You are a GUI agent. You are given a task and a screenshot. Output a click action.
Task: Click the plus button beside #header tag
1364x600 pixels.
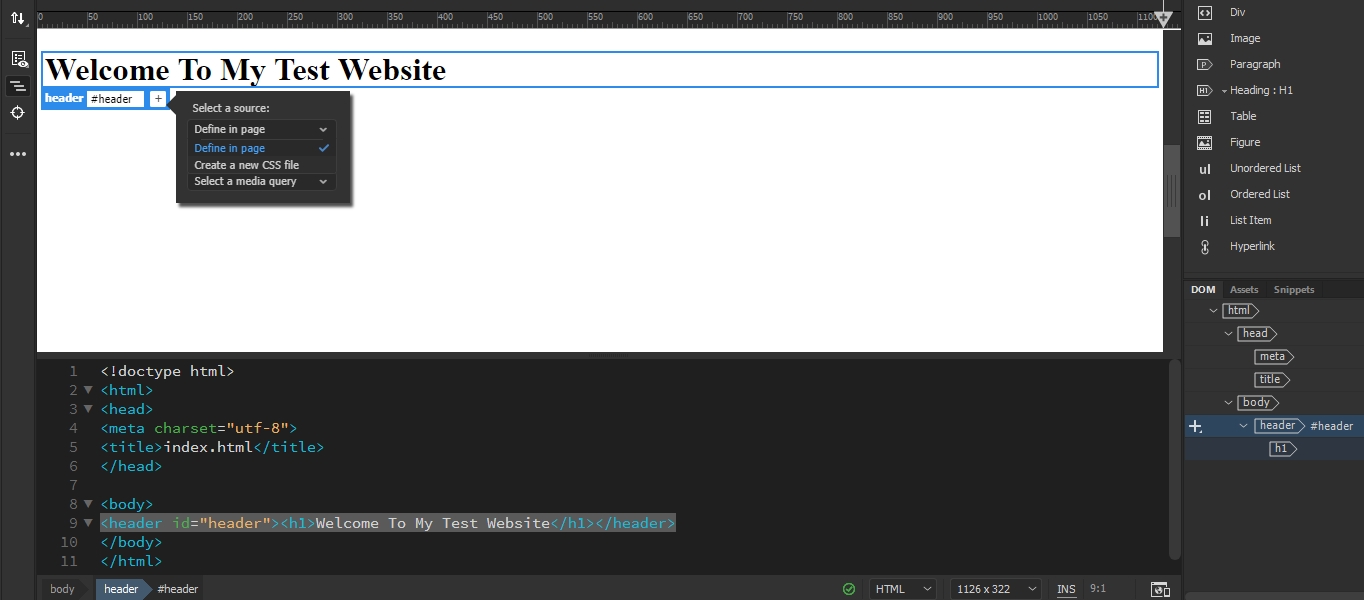click(x=158, y=98)
